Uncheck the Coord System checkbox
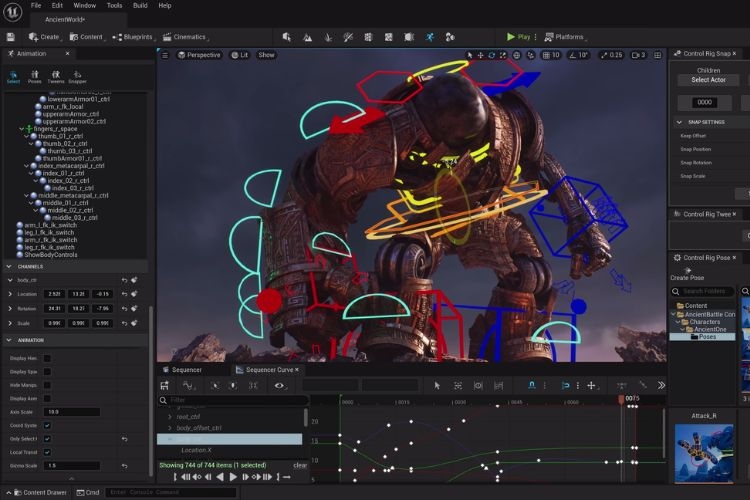The width and height of the screenshot is (750, 500). click(47, 425)
